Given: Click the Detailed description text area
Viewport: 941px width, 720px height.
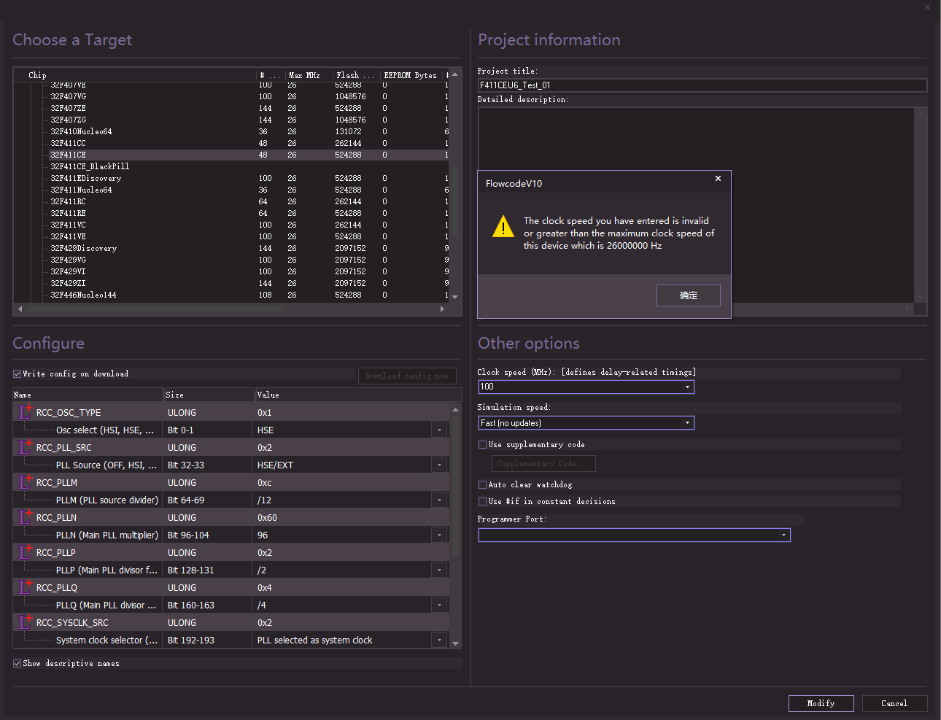Looking at the screenshot, I should [696, 206].
